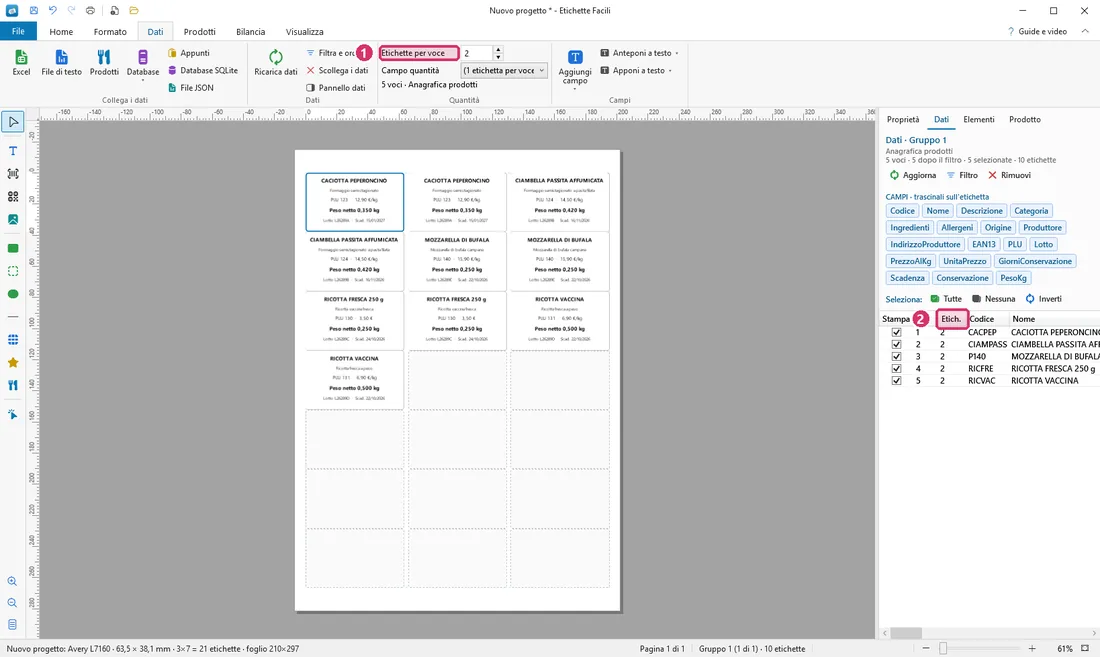The width and height of the screenshot is (1100, 657).
Task: Toggle Stampa checkbox for RICOTTA FRESCA 250 g
Action: pos(896,368)
